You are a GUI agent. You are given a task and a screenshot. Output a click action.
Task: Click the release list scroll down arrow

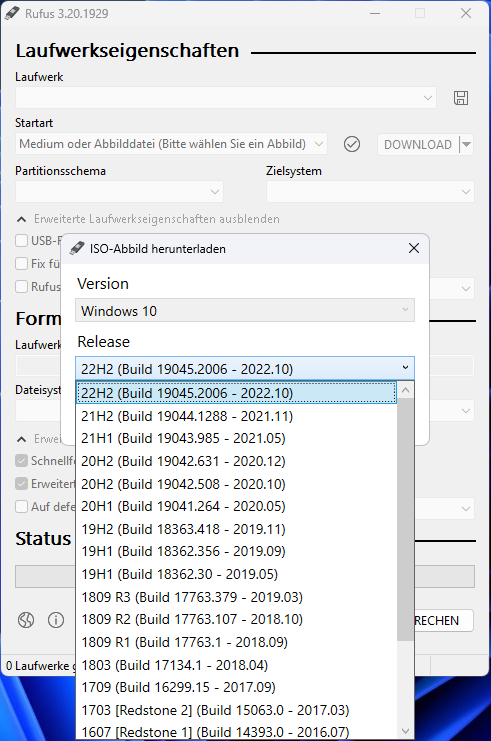tap(405, 730)
